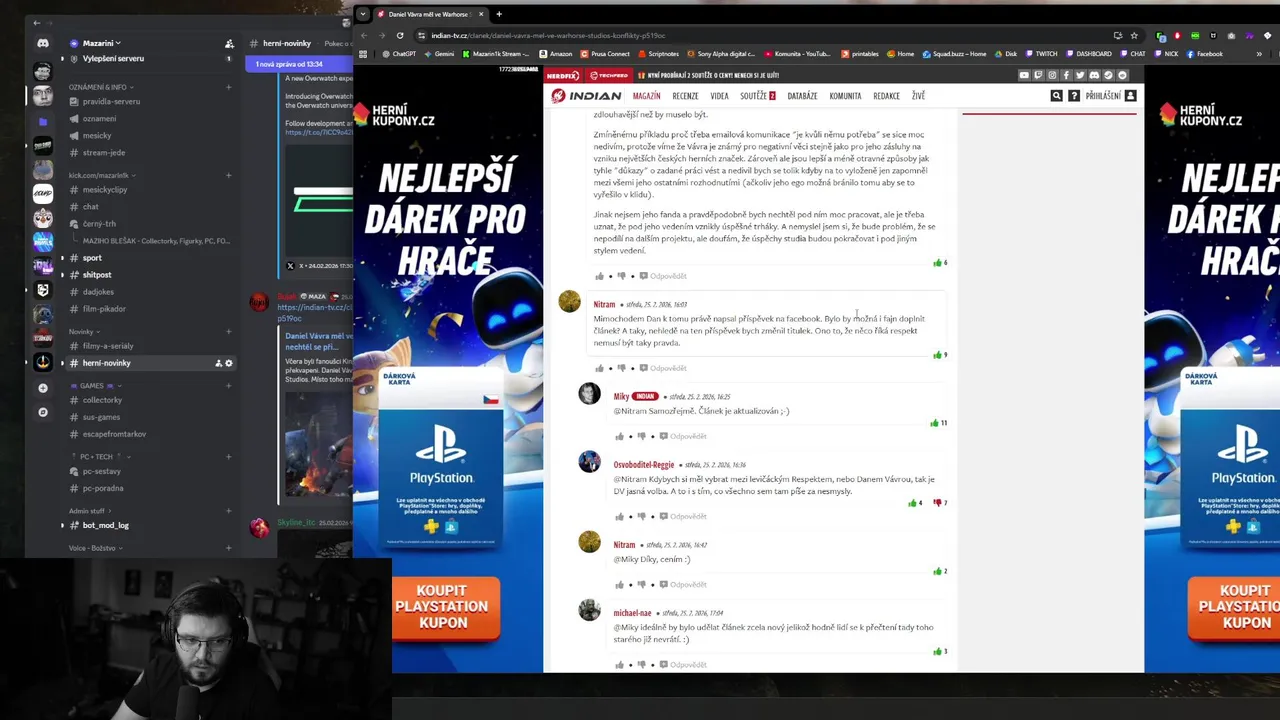Open Indian's Facebook social icon in header

[1066, 75]
